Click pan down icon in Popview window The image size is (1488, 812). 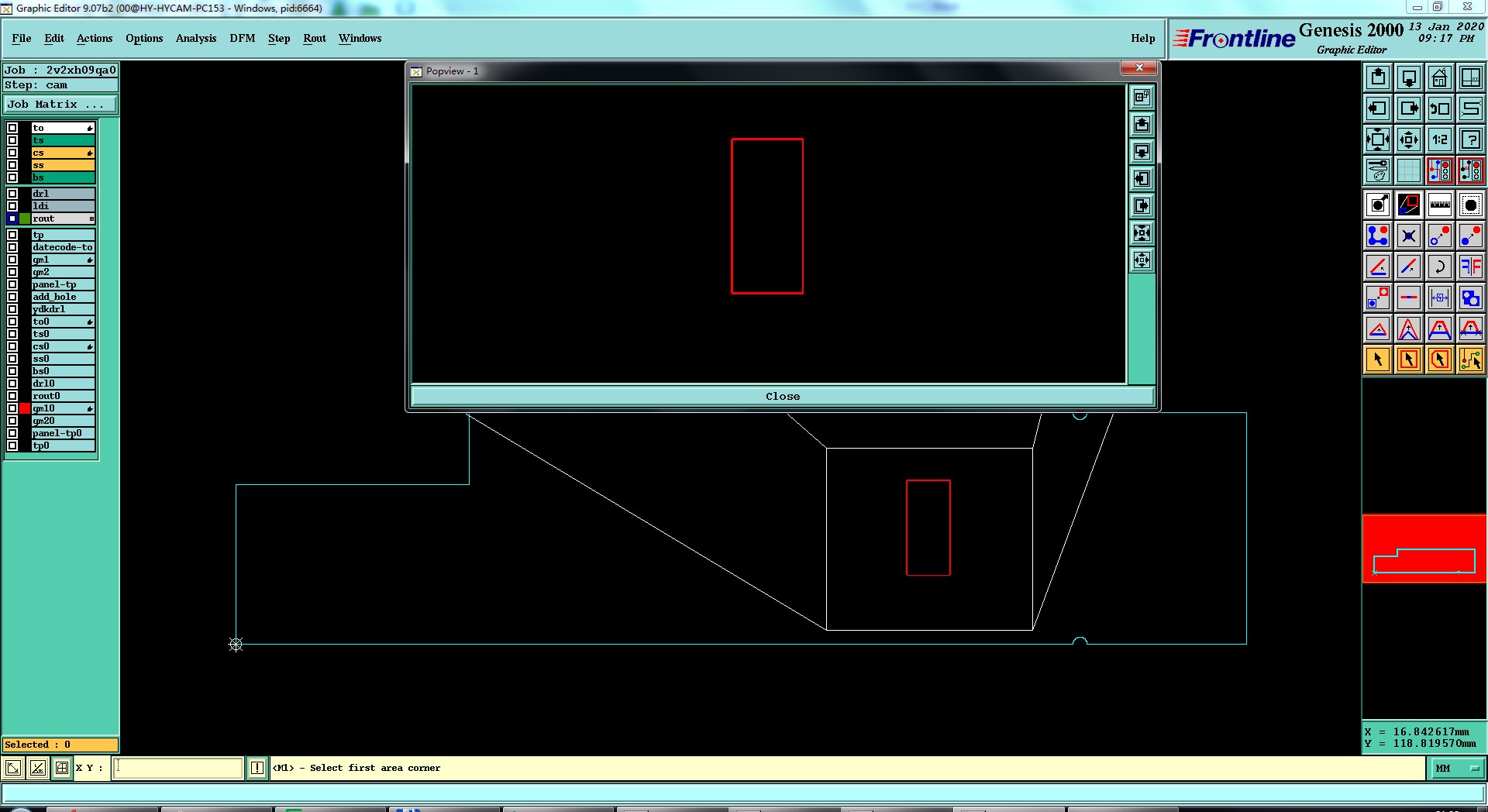click(1142, 151)
